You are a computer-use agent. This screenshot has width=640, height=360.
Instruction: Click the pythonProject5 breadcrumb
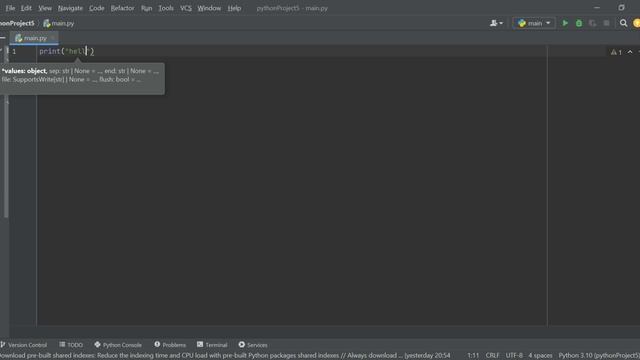coord(17,23)
